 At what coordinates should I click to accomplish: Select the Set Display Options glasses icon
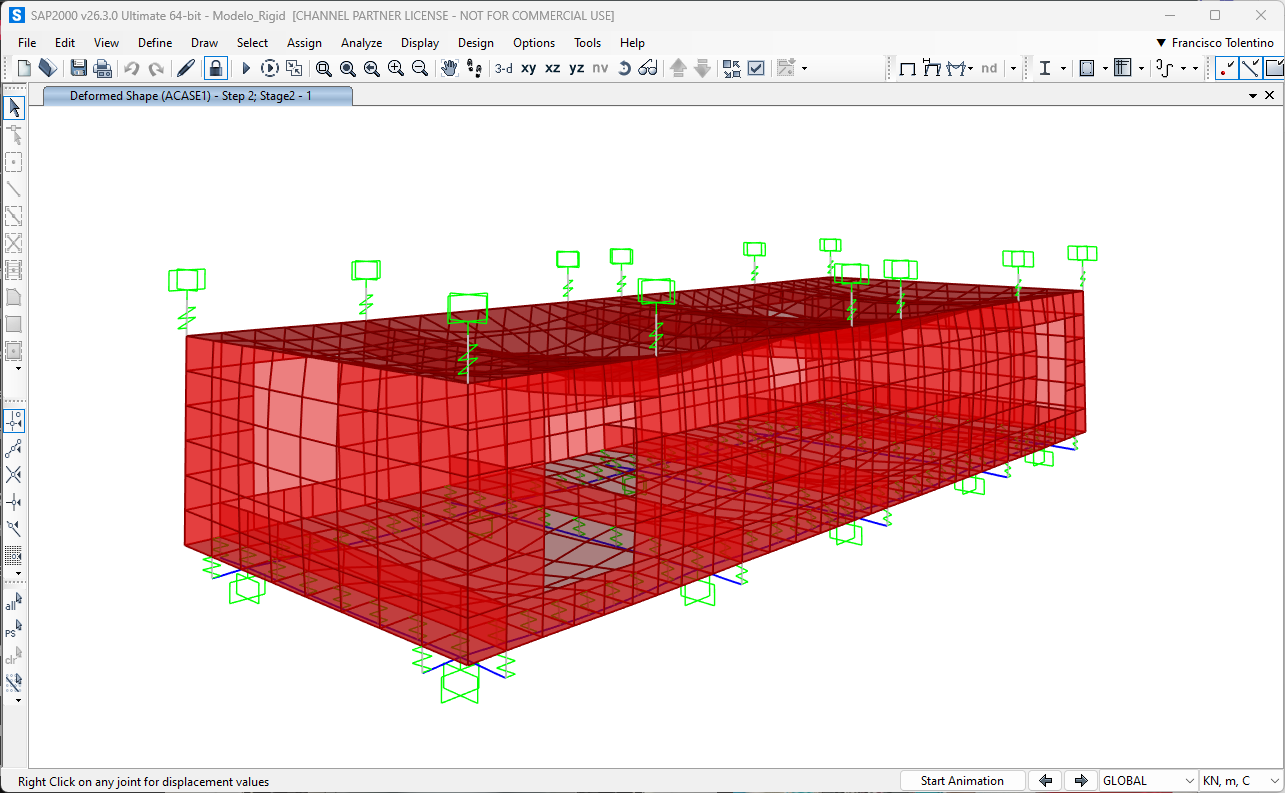pyautogui.click(x=647, y=67)
